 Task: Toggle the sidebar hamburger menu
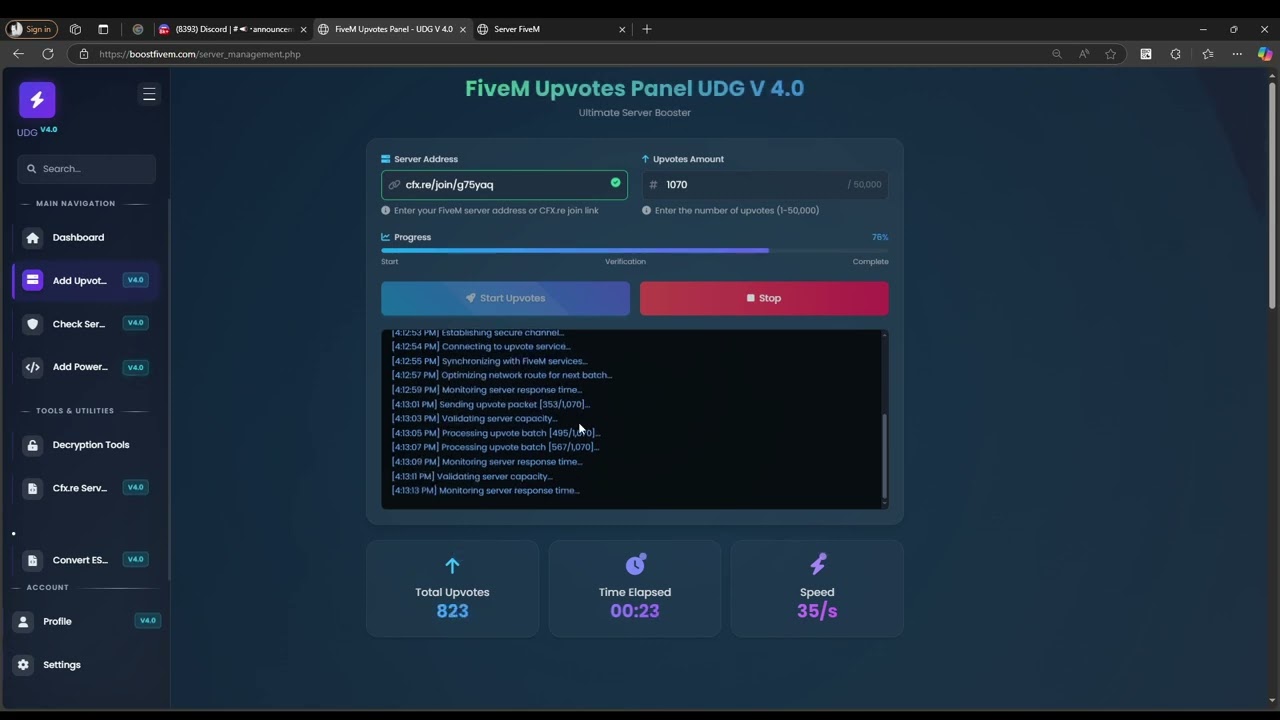coord(149,94)
